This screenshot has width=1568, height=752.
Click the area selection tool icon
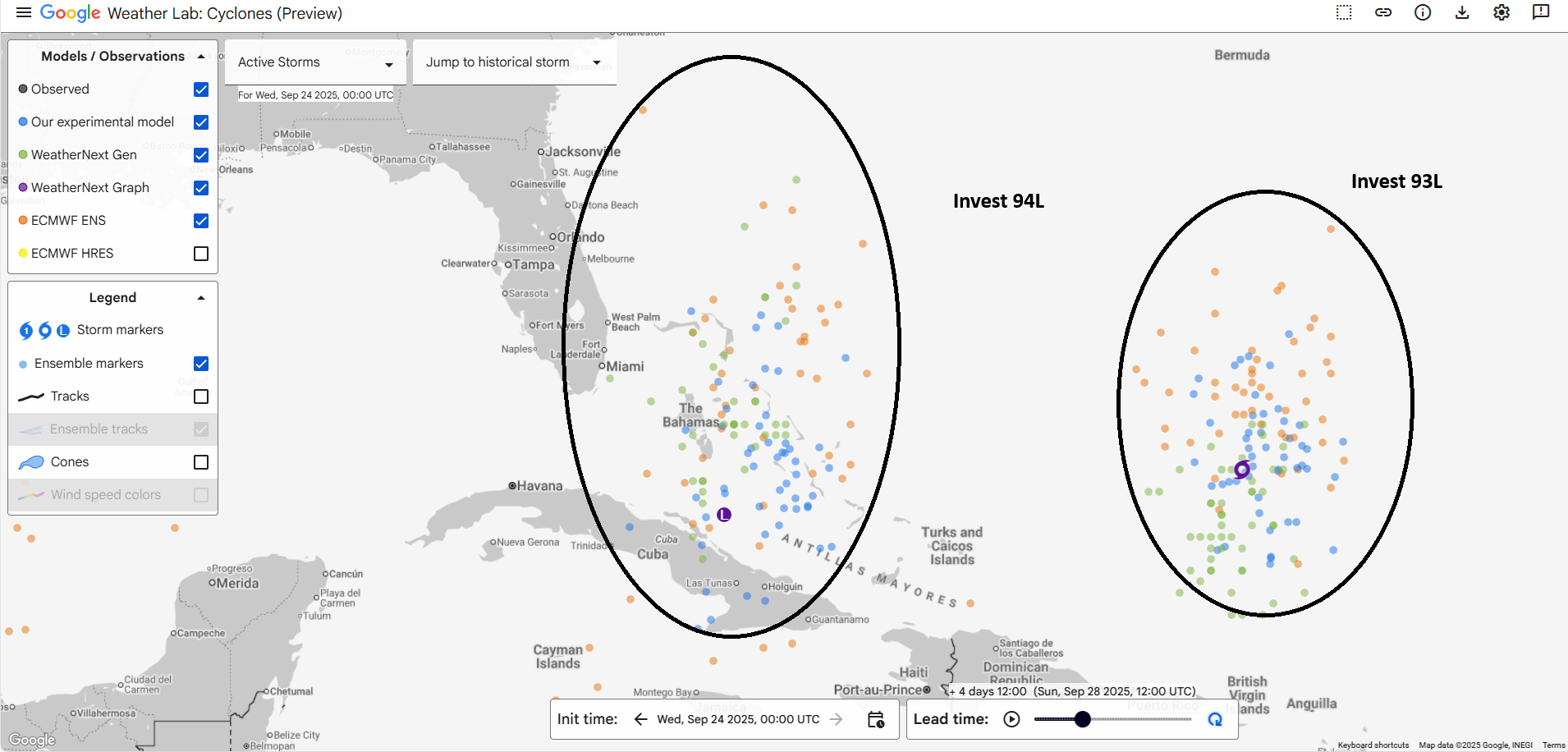[x=1344, y=12]
